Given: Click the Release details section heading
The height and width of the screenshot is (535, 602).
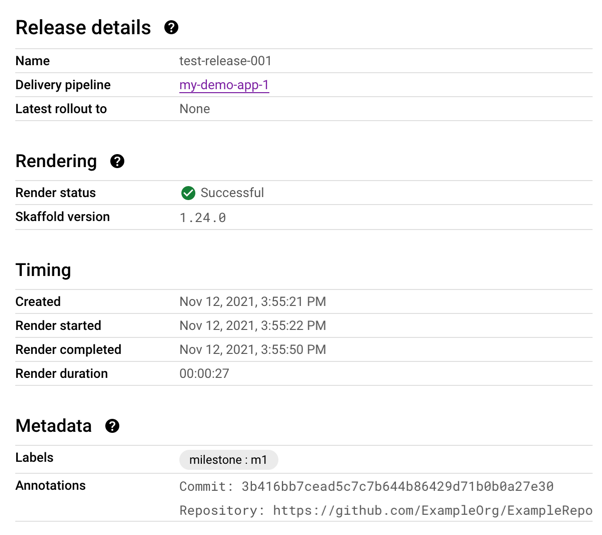Looking at the screenshot, I should point(83,28).
